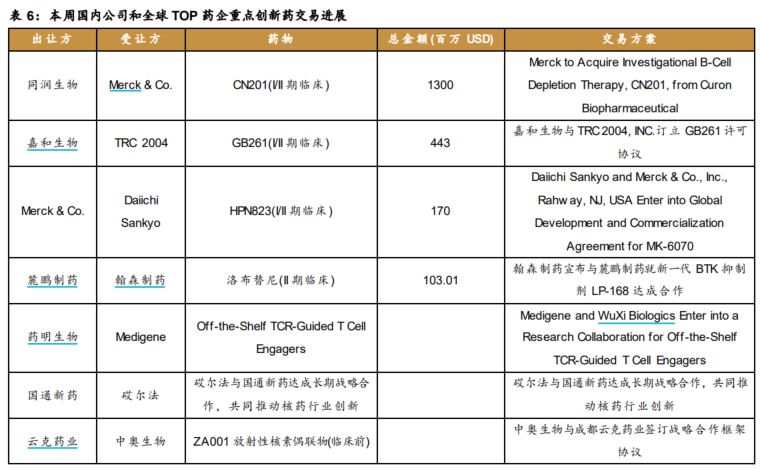Click the 交易方案 column header

629,39
